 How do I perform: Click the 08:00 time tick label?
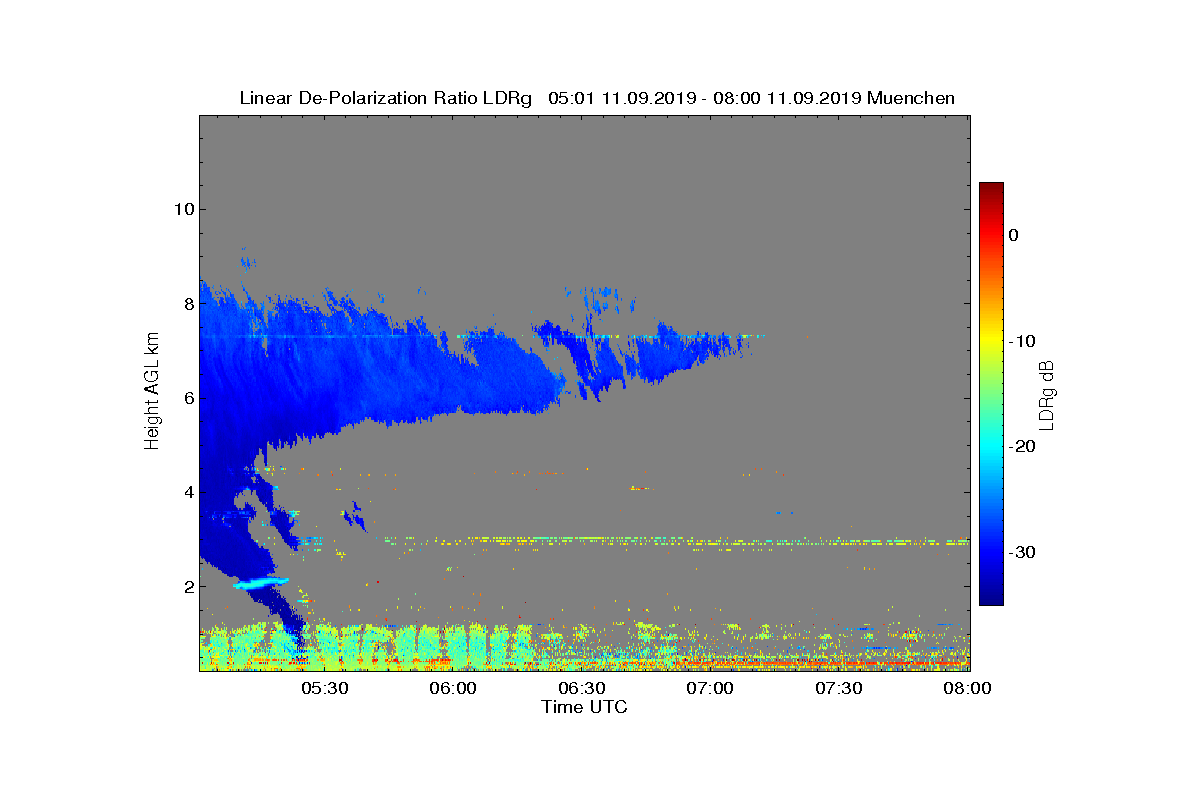[x=968, y=688]
